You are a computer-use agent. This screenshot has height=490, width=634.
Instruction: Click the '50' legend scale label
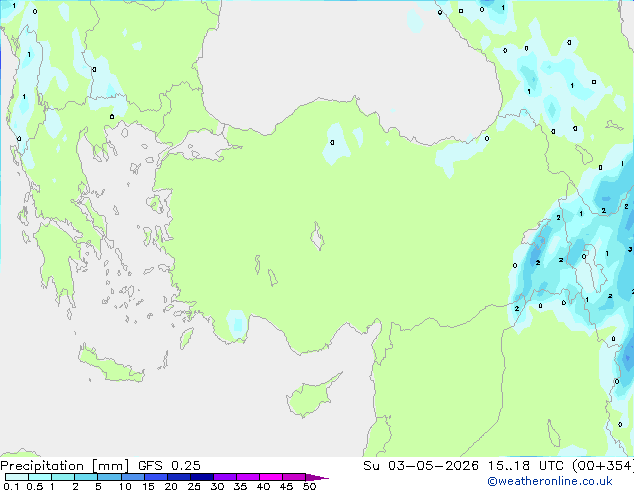[x=310, y=486]
